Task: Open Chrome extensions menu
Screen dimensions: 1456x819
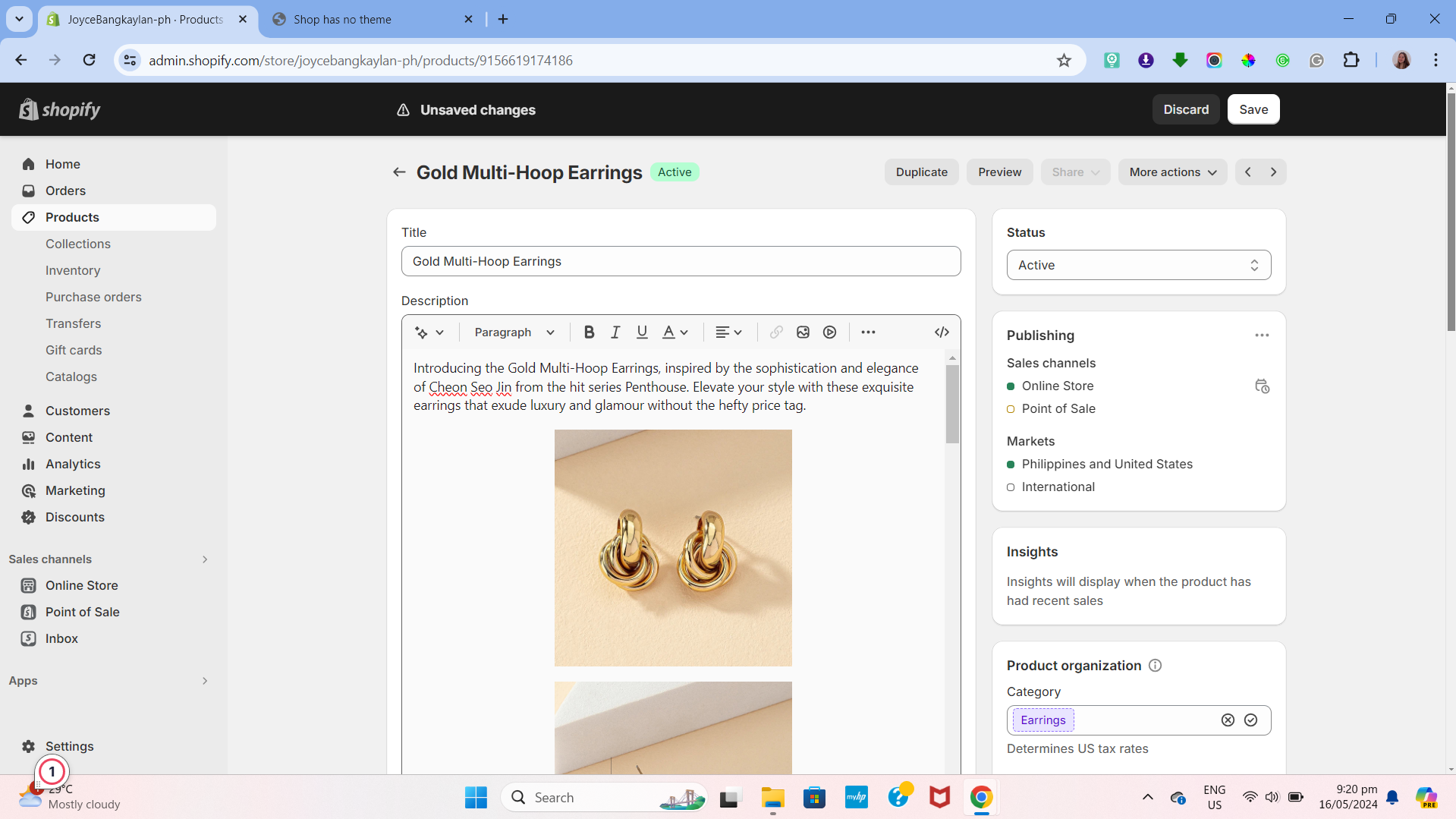Action: (x=1351, y=61)
